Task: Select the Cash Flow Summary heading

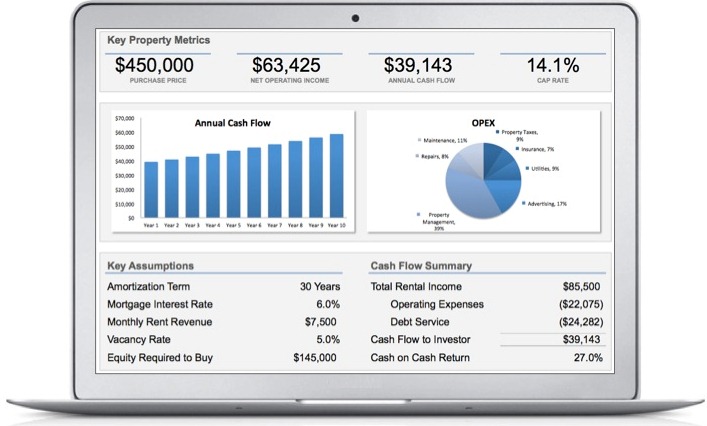Action: pyautogui.click(x=421, y=266)
